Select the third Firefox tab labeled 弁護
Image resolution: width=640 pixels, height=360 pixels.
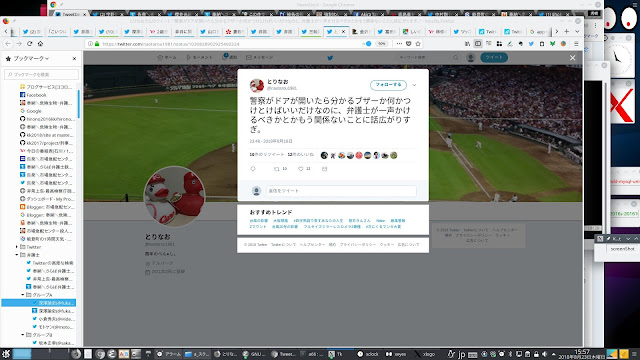tap(82, 31)
